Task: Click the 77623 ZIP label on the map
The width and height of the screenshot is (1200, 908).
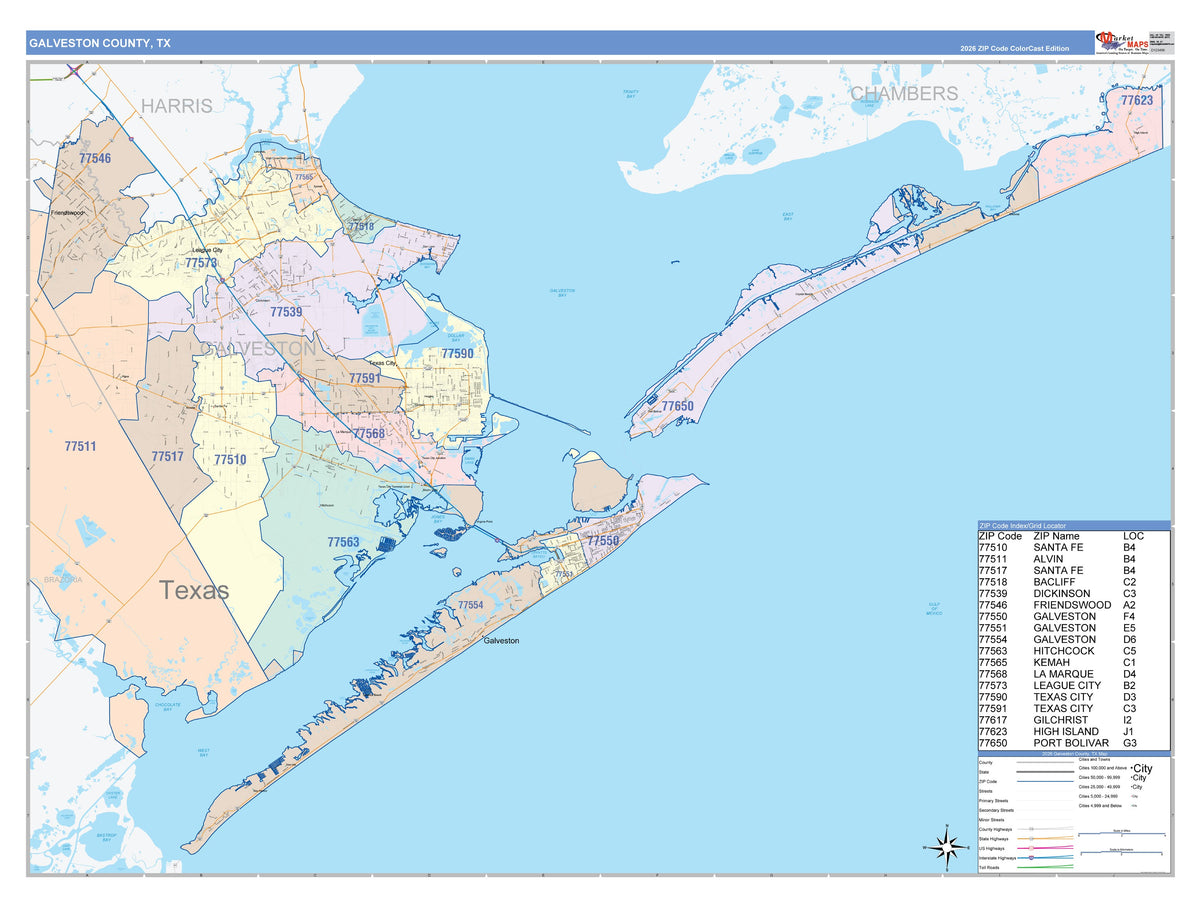Action: coord(1137,101)
